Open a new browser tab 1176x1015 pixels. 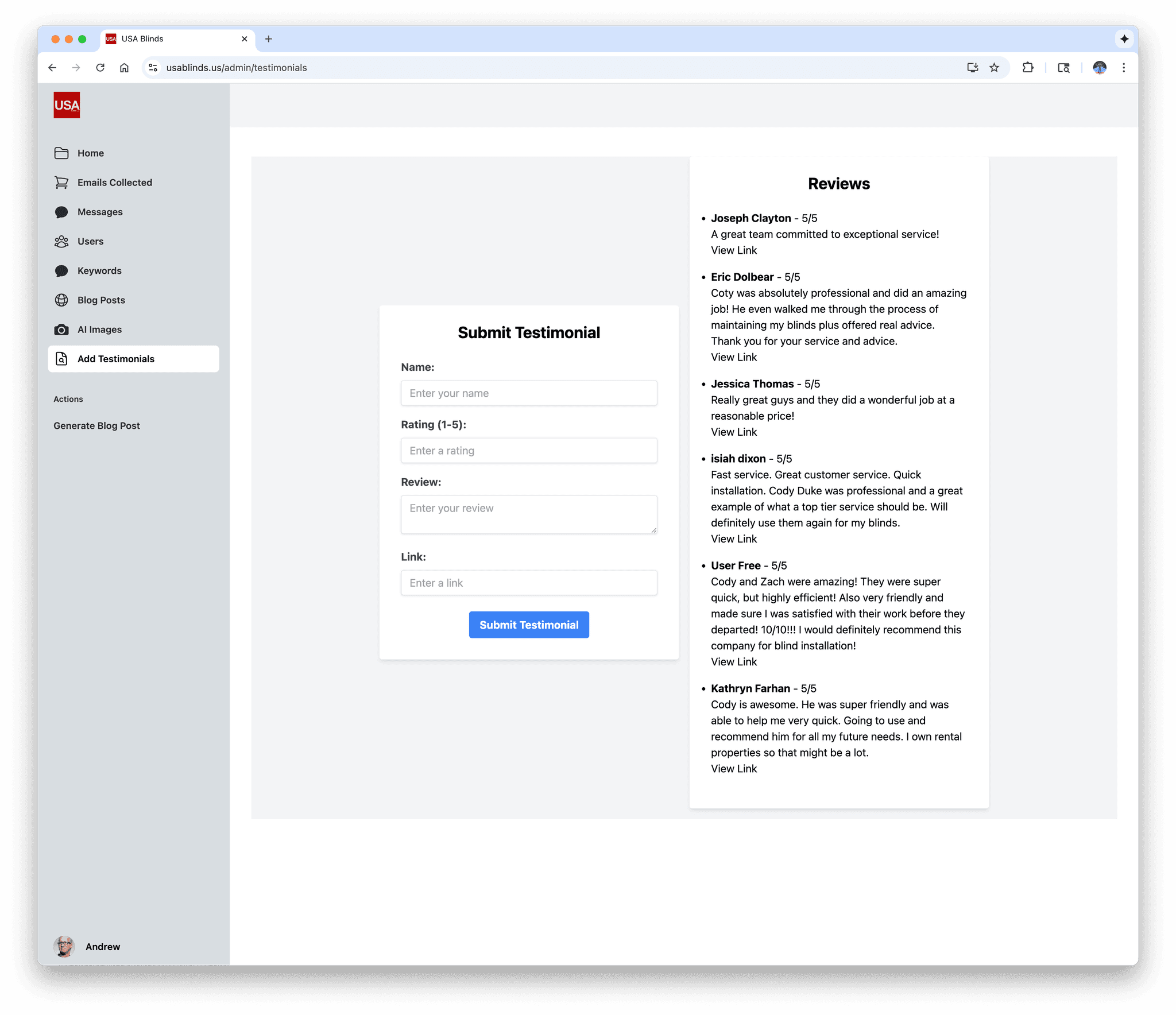[268, 39]
